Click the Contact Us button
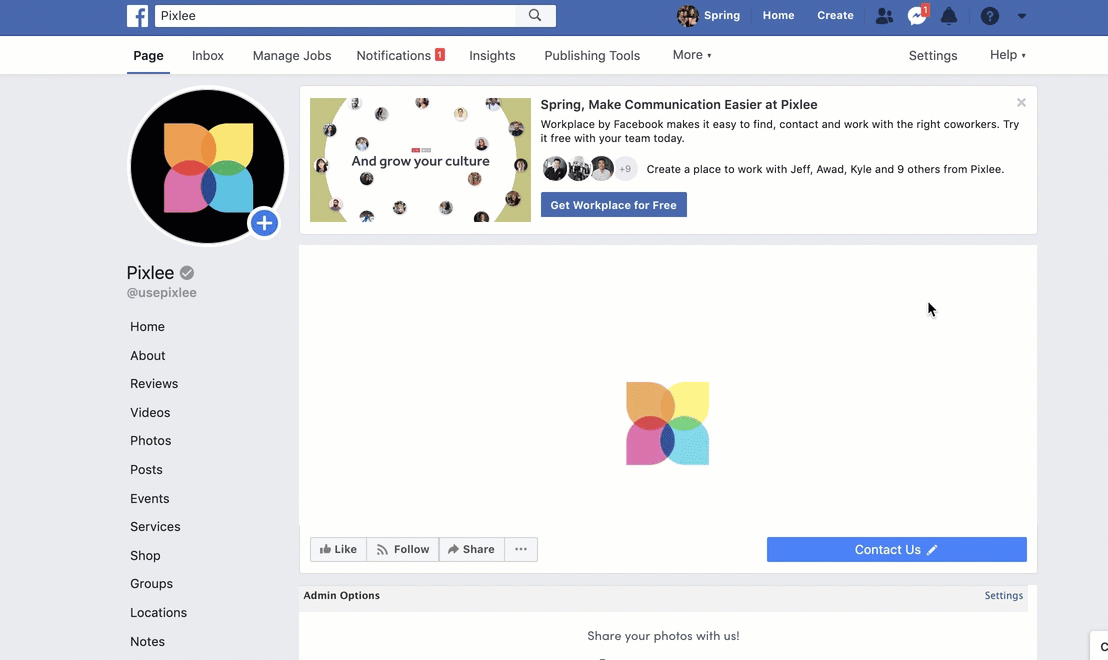Screen dimensions: 1108x660 point(896,549)
